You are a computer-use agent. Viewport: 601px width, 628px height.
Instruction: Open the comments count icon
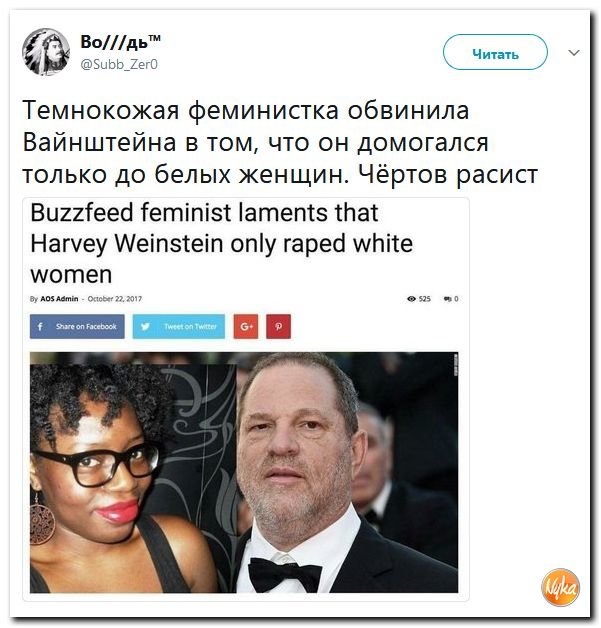point(447,299)
